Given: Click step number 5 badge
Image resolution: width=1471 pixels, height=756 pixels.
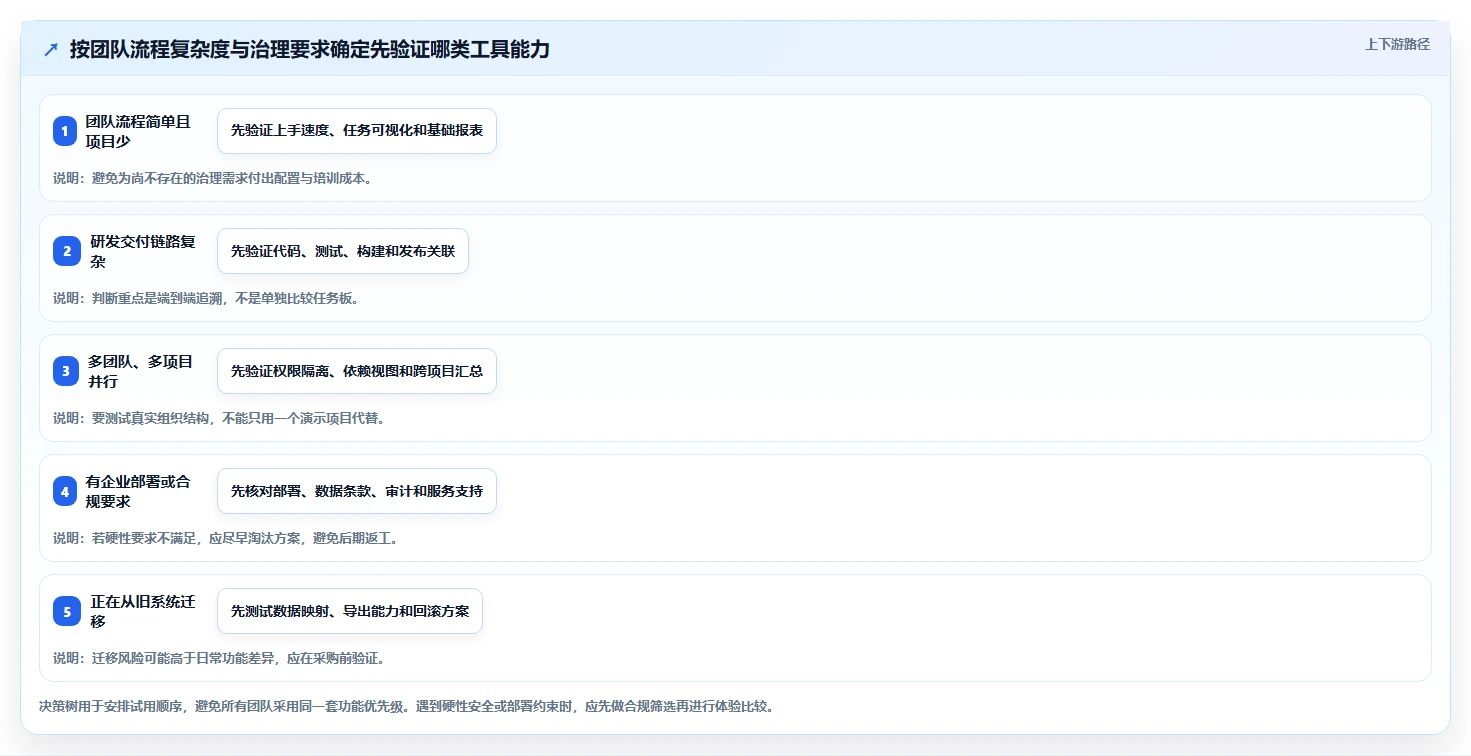Looking at the screenshot, I should [67, 611].
